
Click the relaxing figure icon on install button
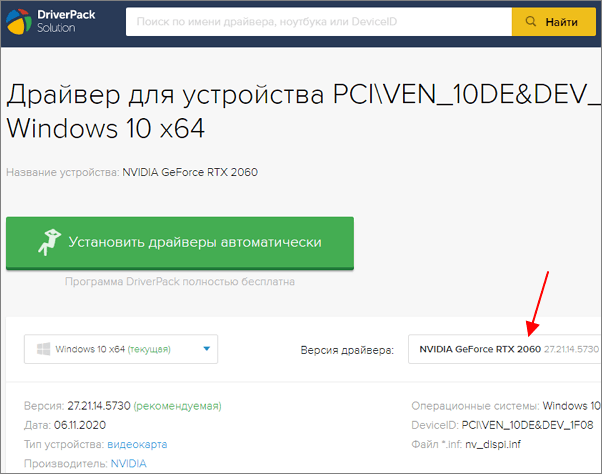(50, 242)
